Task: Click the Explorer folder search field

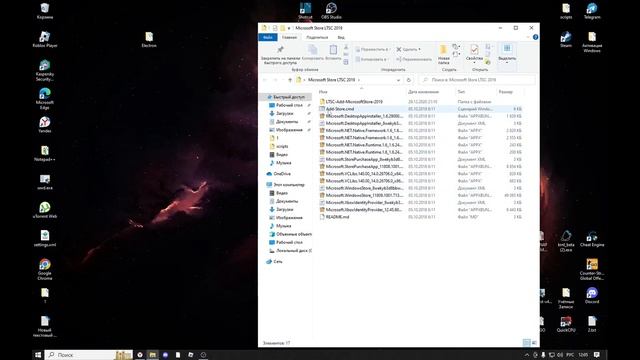Action: pos(477,80)
